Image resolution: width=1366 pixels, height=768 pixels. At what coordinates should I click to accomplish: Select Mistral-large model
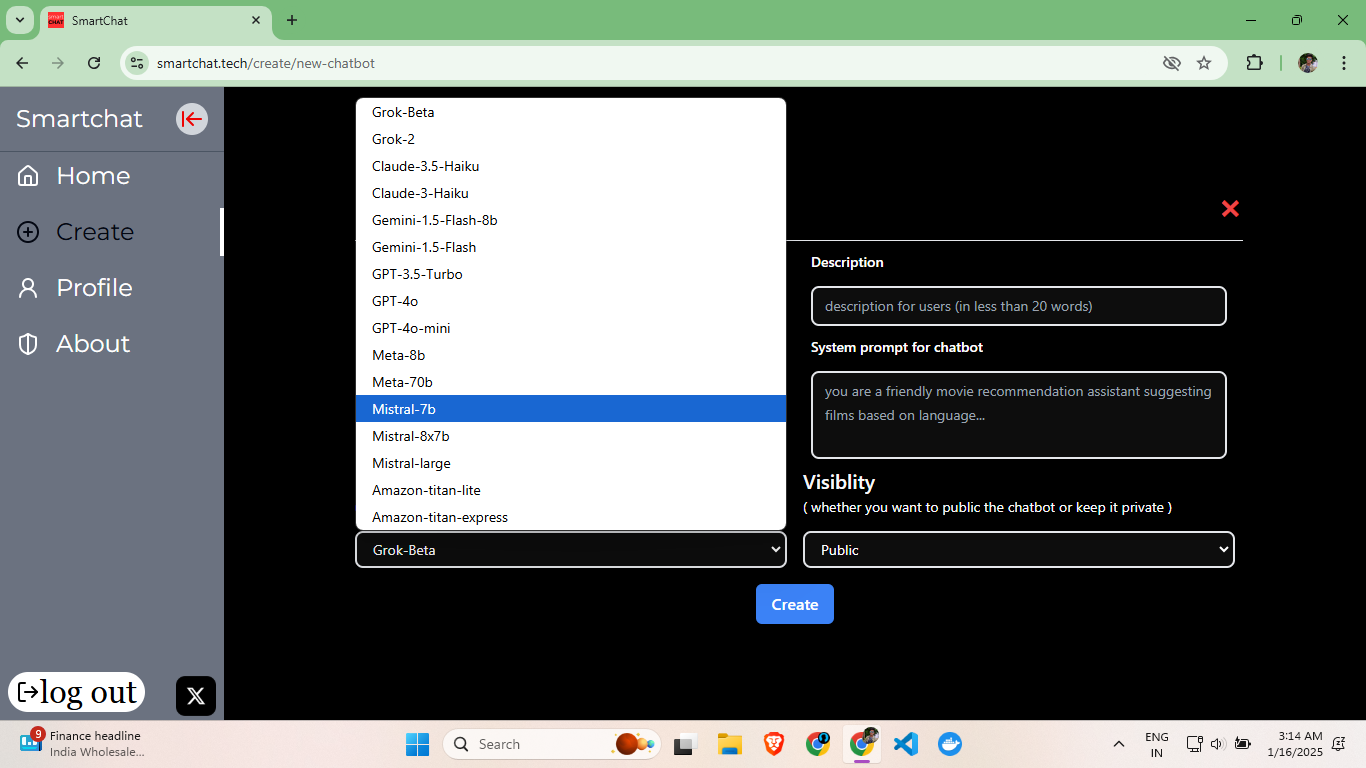click(571, 463)
